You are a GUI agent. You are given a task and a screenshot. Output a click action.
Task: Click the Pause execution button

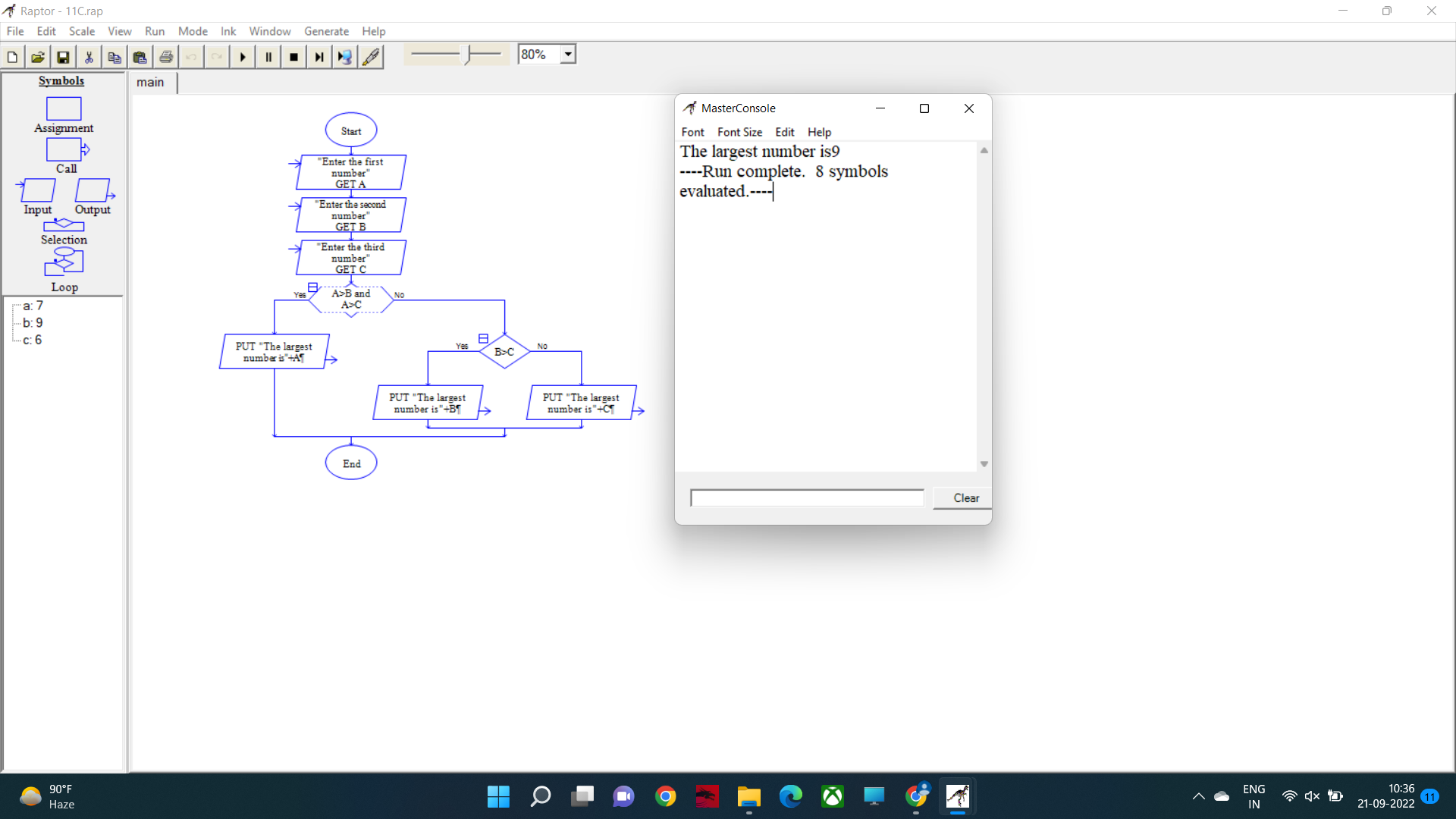[268, 57]
